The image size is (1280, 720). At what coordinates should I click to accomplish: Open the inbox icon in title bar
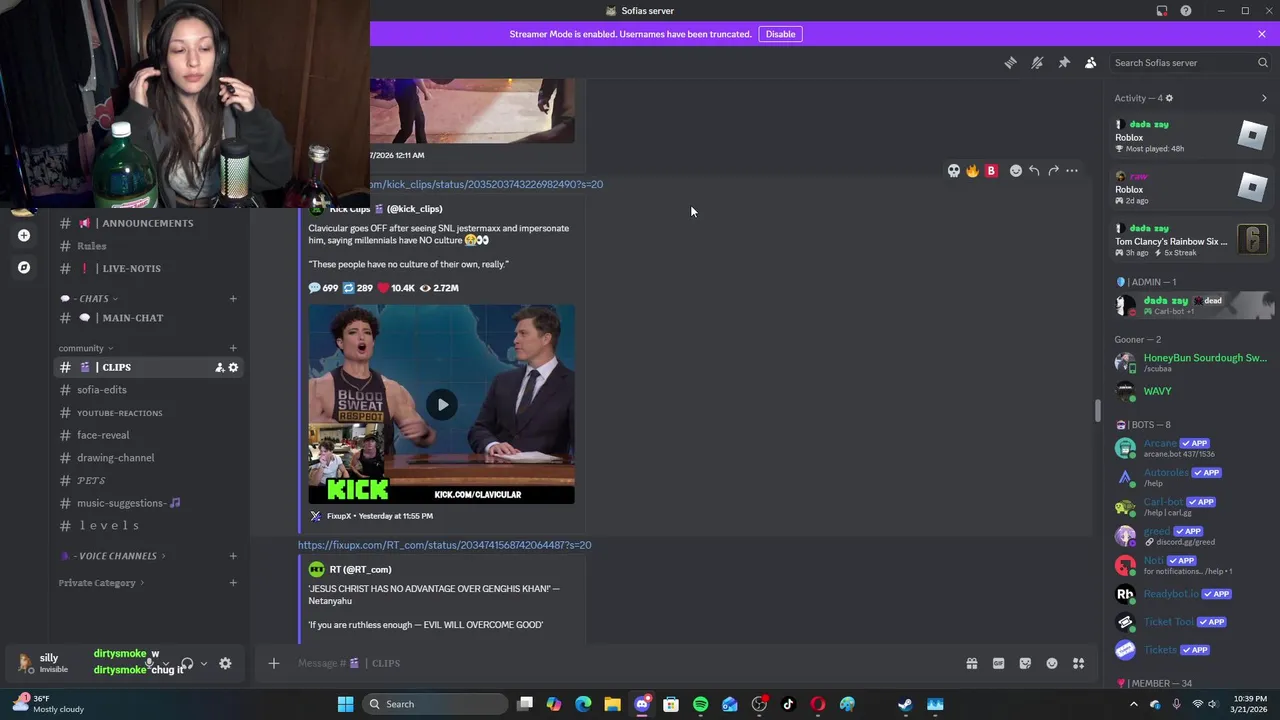[x=1162, y=11]
